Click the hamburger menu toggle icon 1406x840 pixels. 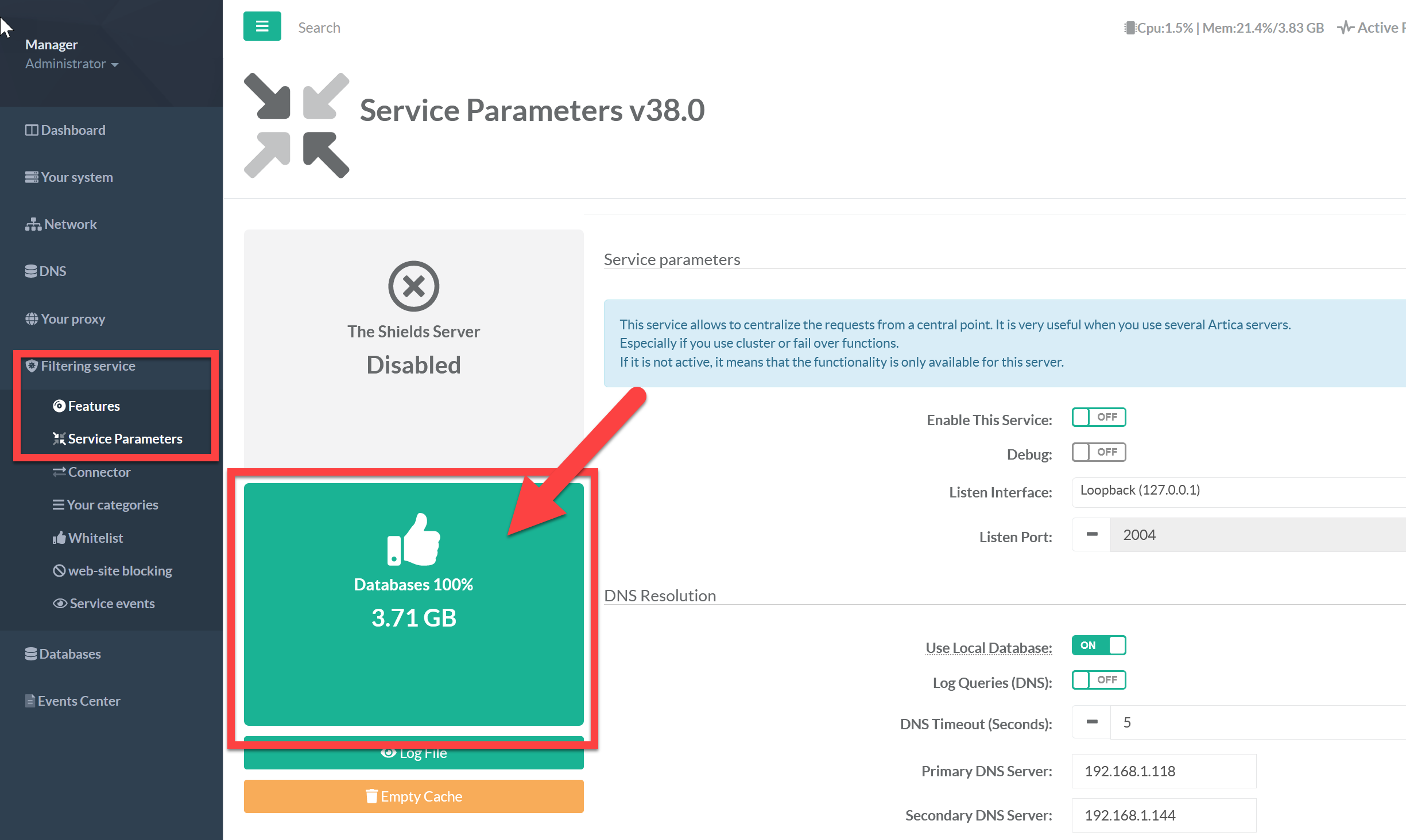[x=262, y=26]
